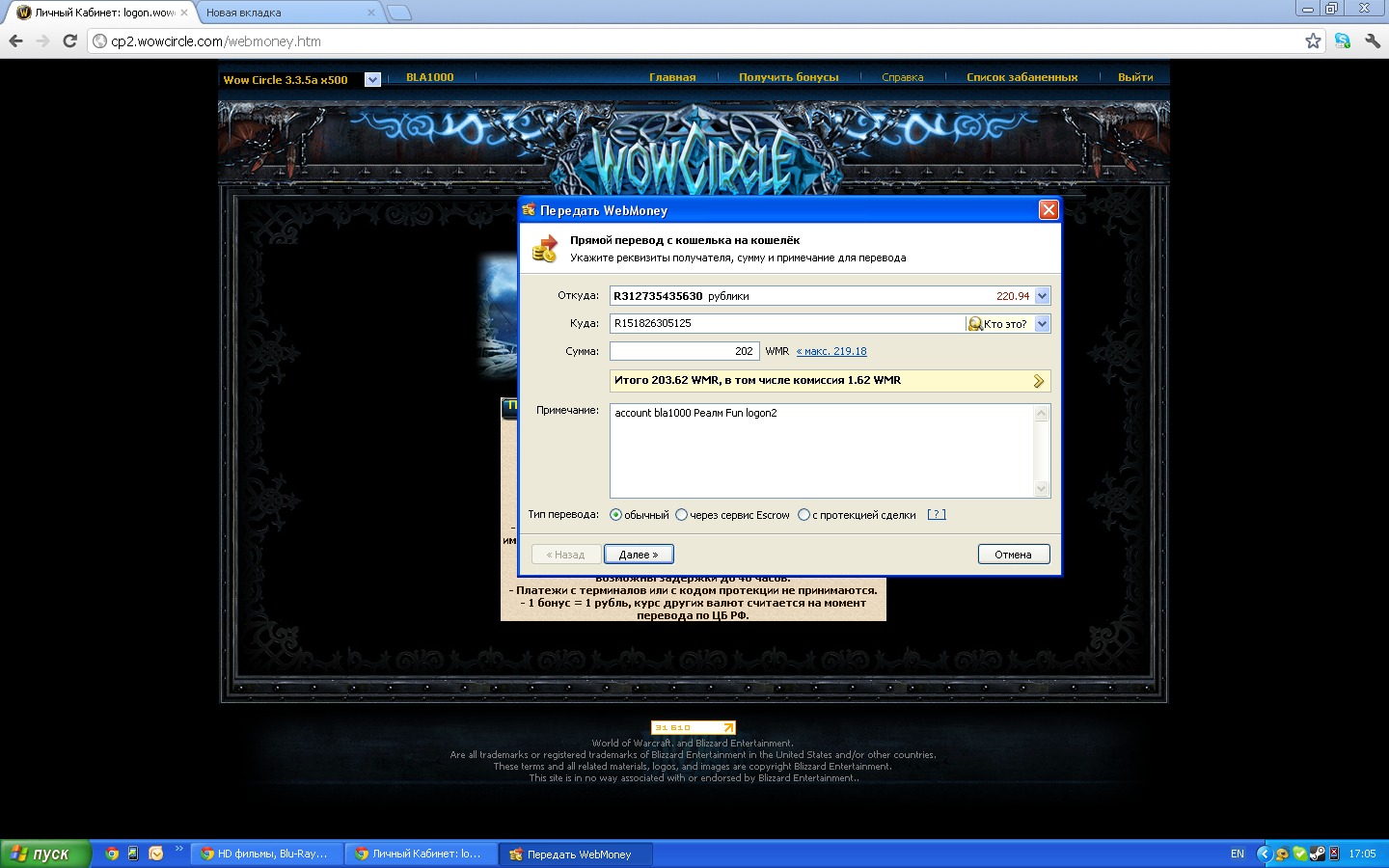The height and width of the screenshot is (868, 1389).
Task: Expand quick launch overflow chevron
Action: click(x=178, y=849)
